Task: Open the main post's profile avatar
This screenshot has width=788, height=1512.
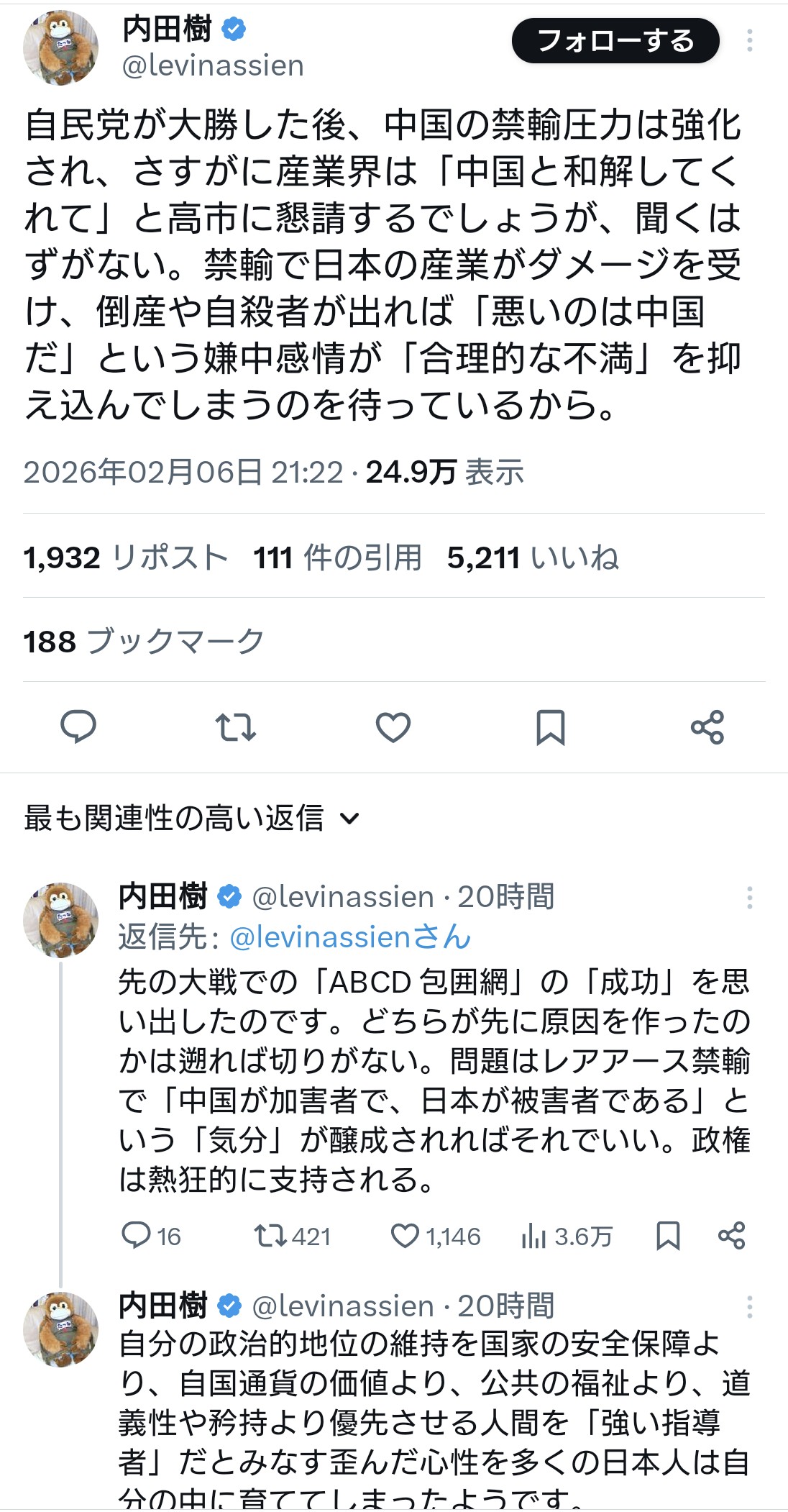Action: 60,48
